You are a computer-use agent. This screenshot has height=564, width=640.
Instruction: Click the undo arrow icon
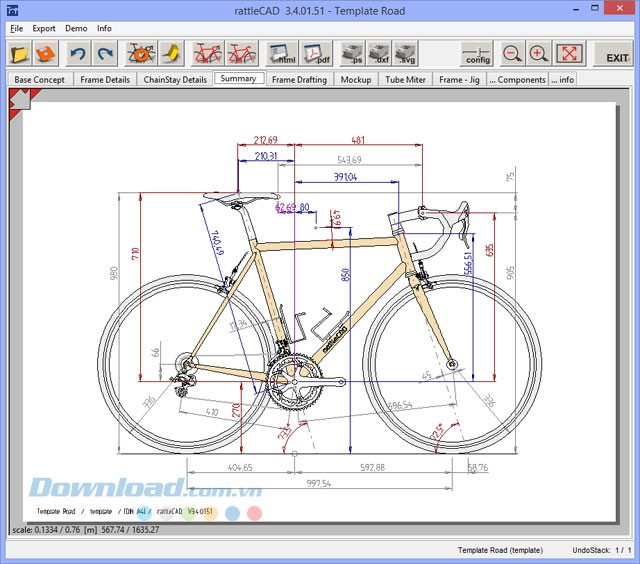point(79,53)
